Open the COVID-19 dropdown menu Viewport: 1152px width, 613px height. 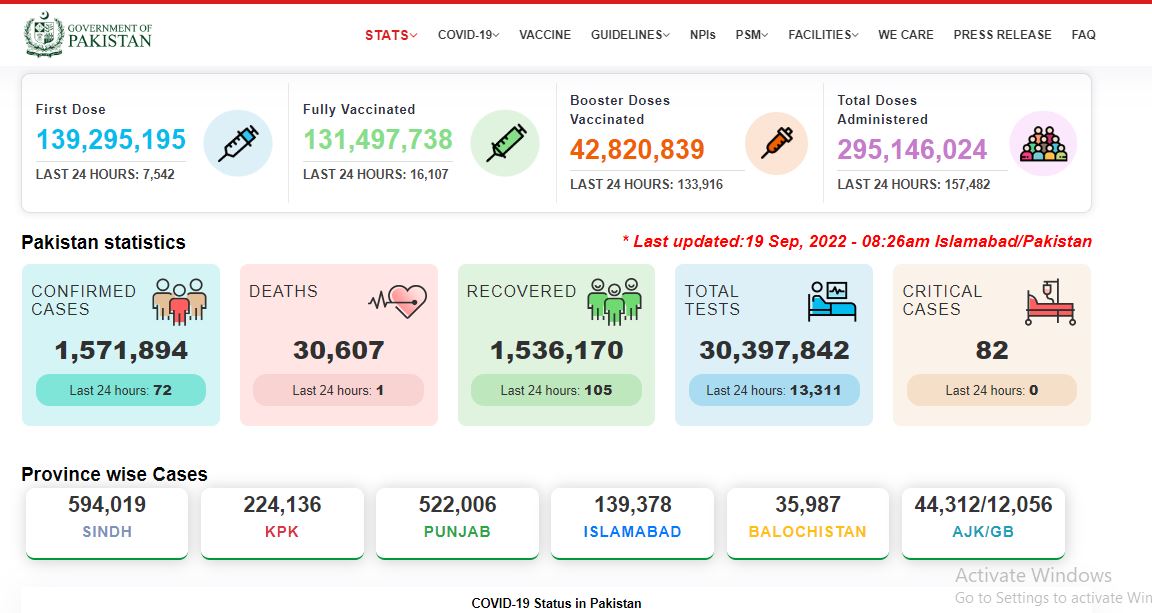point(468,35)
